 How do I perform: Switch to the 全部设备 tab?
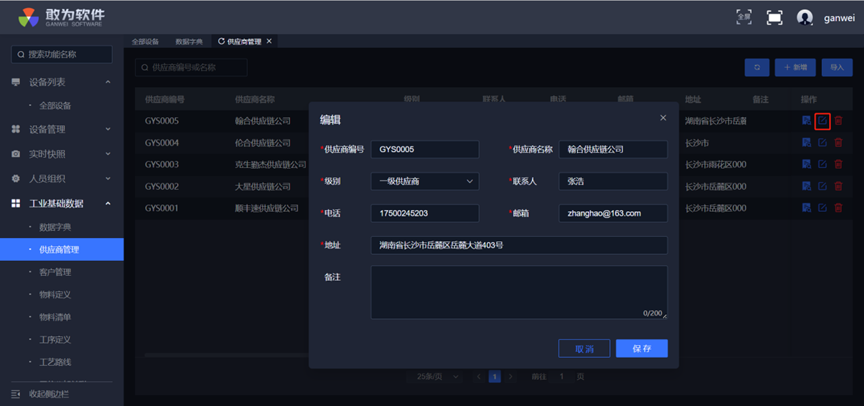(145, 41)
